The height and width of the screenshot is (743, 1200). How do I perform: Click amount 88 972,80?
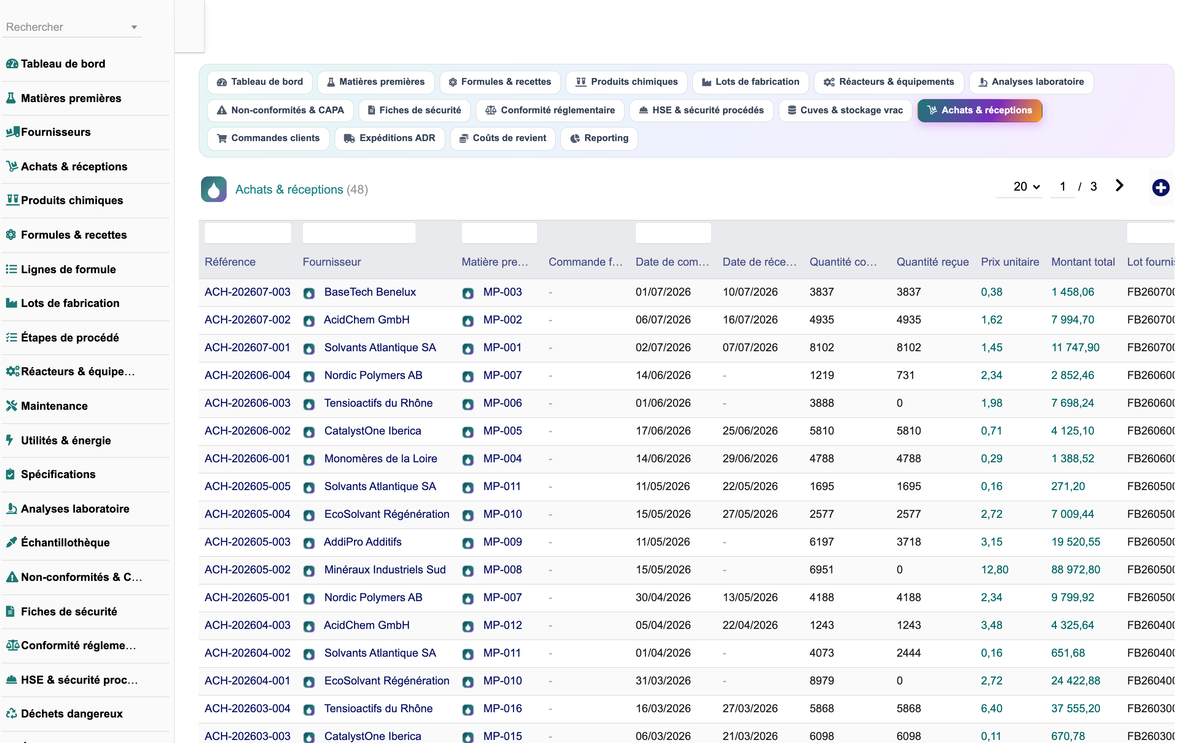(x=1076, y=570)
